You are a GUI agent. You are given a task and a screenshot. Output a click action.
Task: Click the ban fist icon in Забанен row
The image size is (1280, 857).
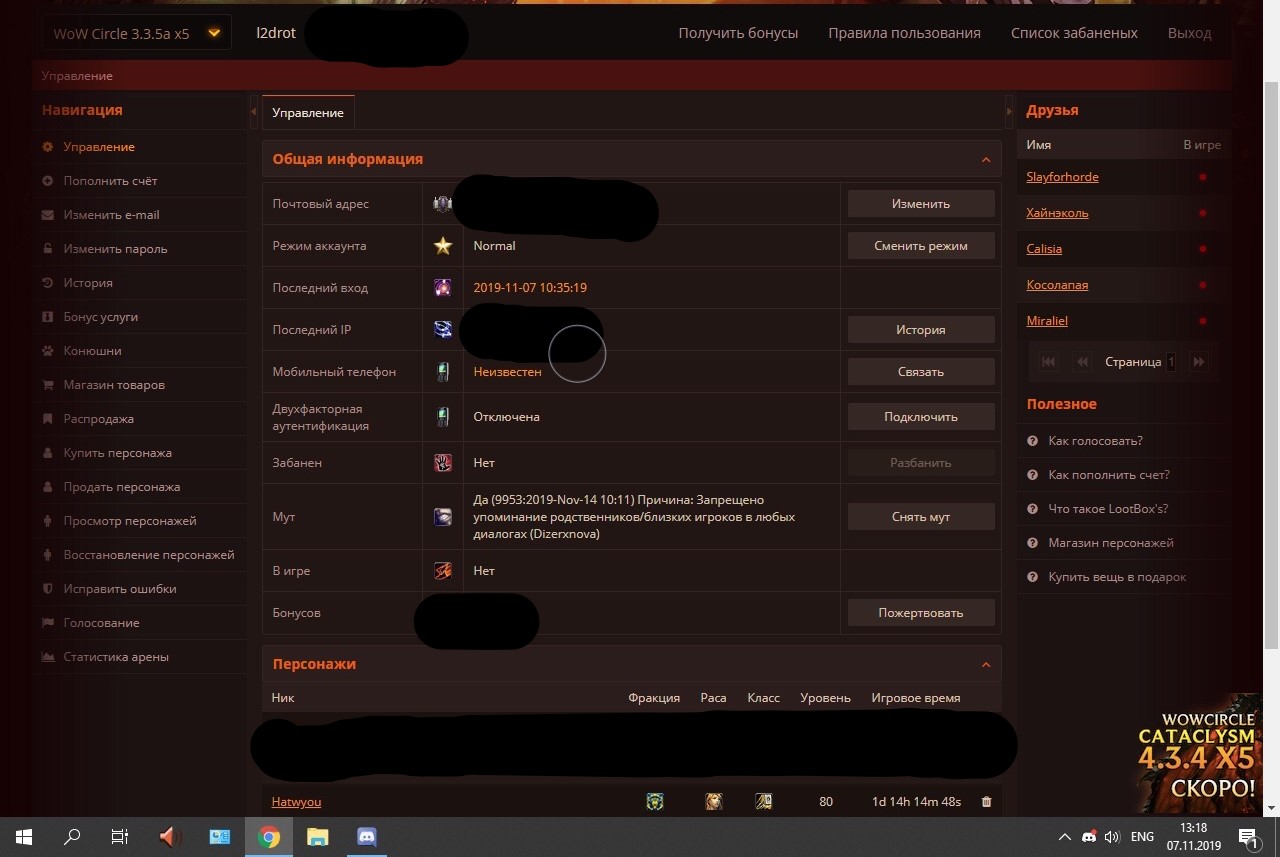pyautogui.click(x=443, y=463)
